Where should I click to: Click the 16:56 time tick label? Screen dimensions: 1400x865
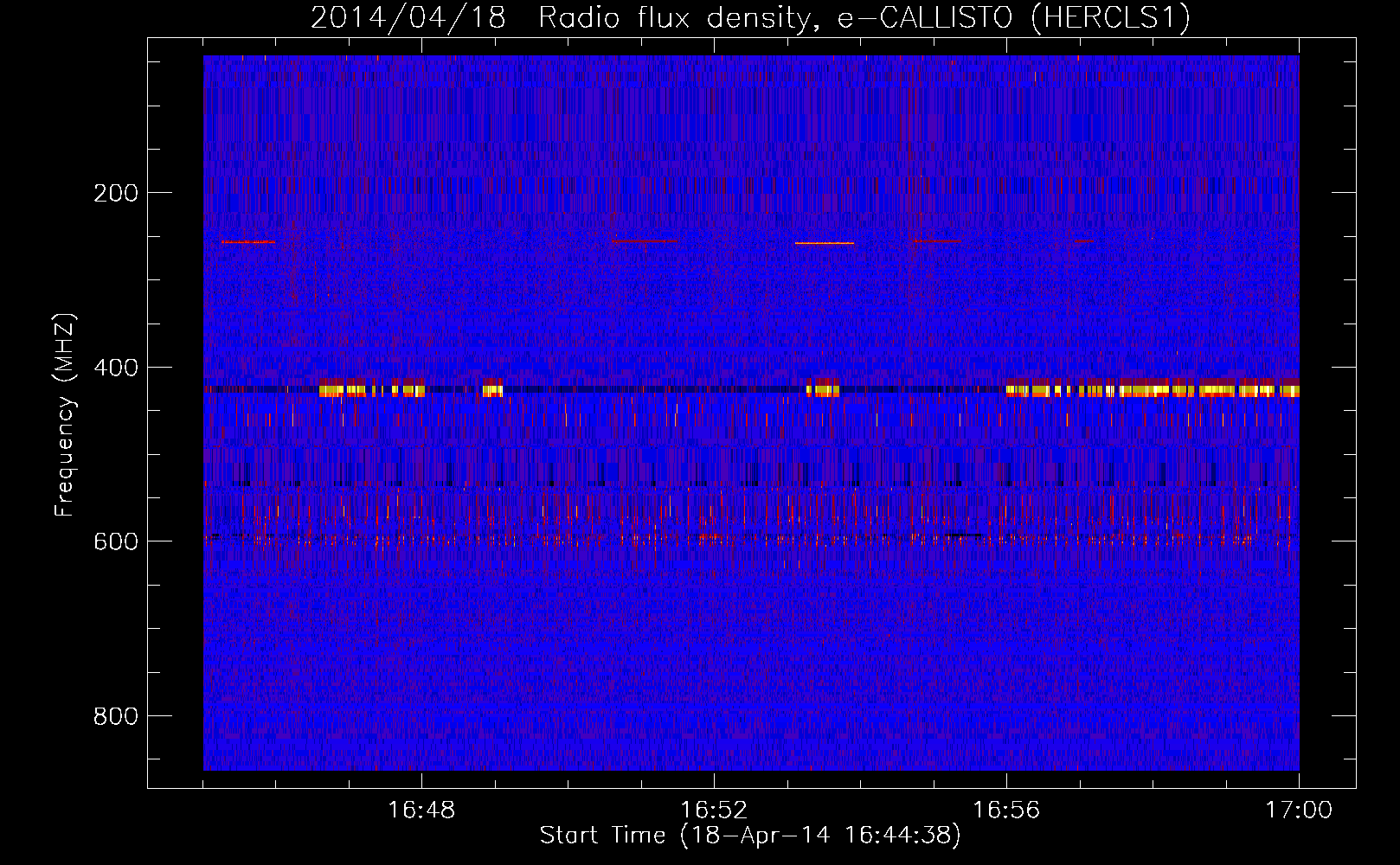pyautogui.click(x=1006, y=811)
